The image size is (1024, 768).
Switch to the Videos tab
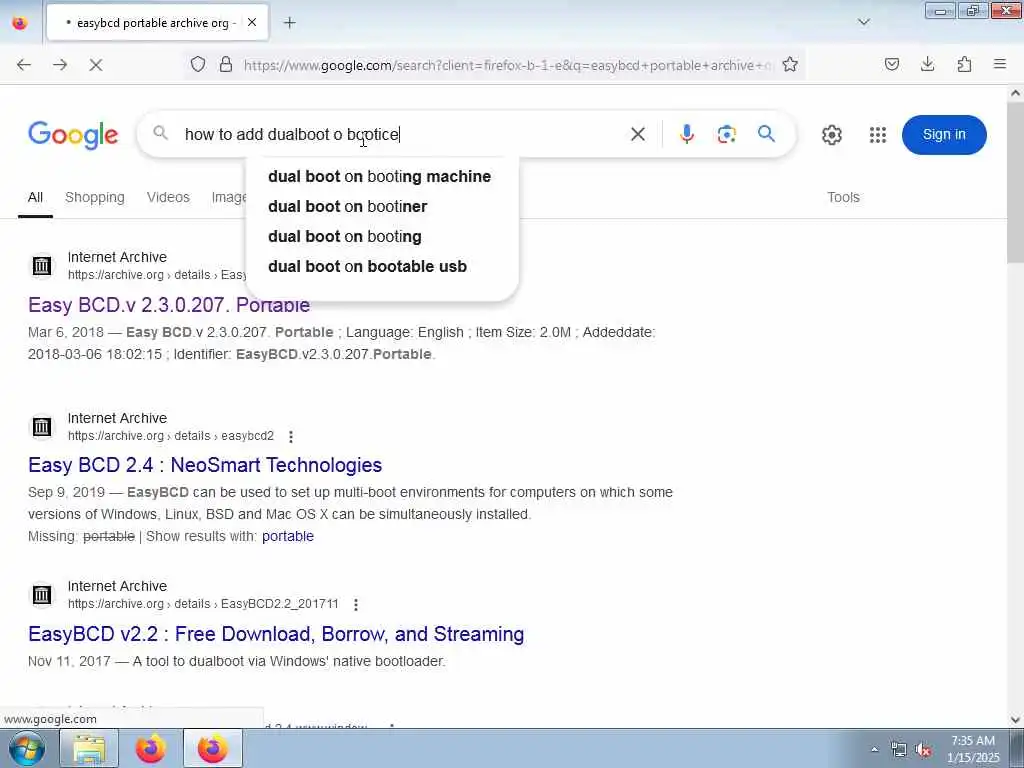(168, 197)
